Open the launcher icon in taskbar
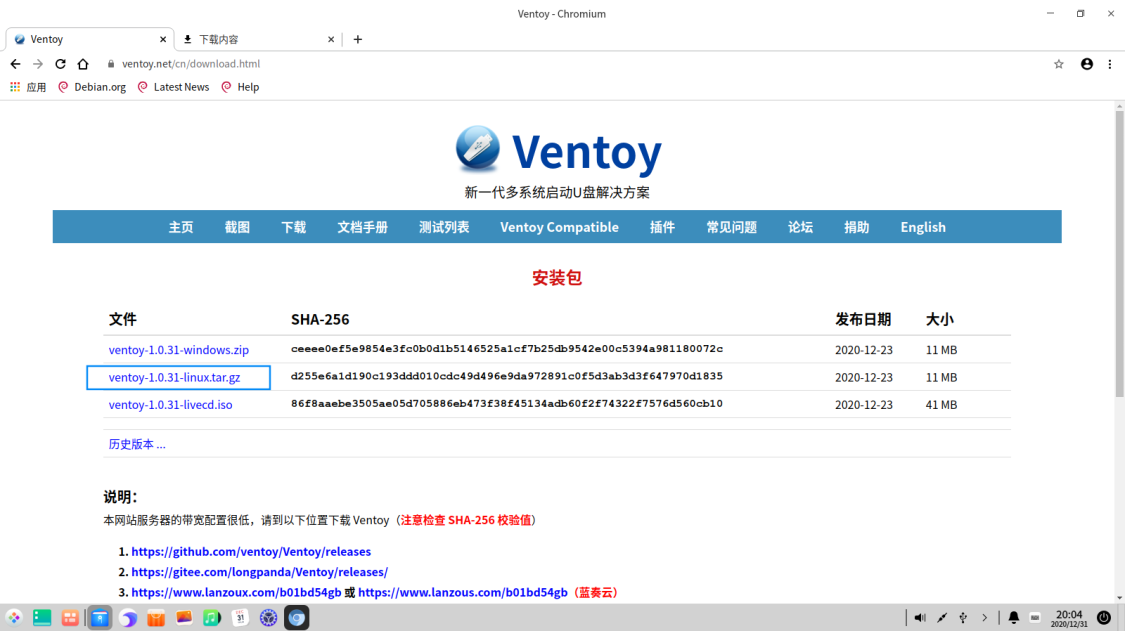 (x=14, y=617)
